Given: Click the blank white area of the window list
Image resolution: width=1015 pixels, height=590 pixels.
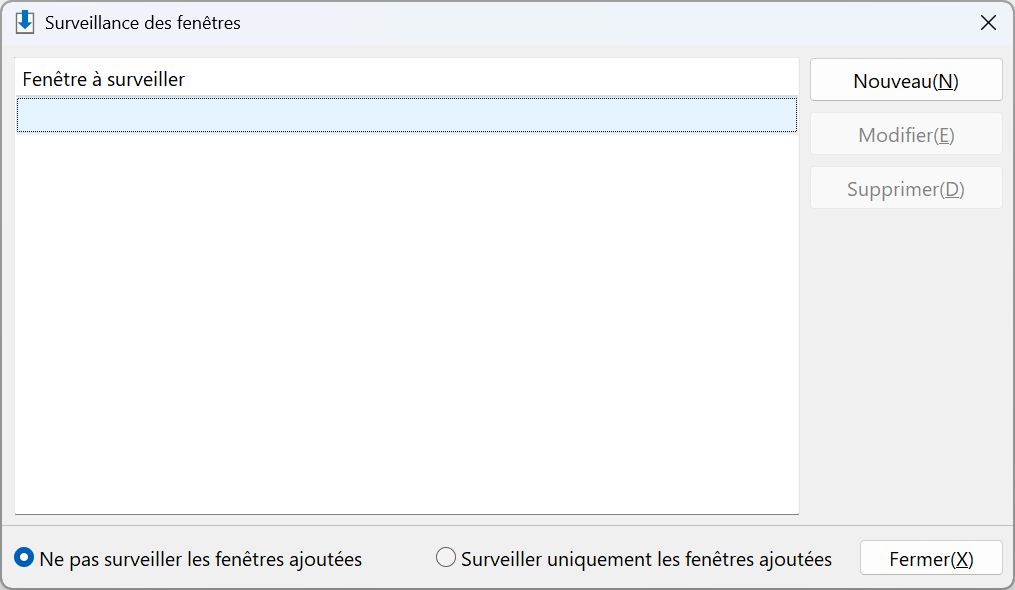Looking at the screenshot, I should point(407,324).
